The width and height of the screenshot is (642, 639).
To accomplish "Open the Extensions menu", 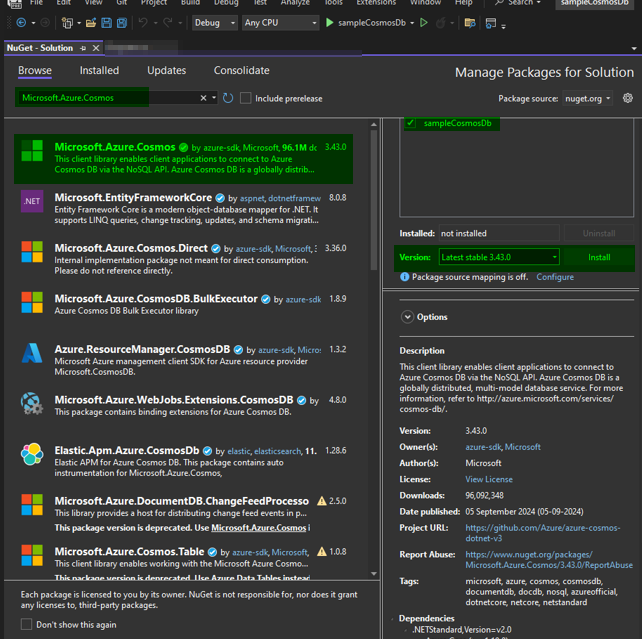I will 376,2.
